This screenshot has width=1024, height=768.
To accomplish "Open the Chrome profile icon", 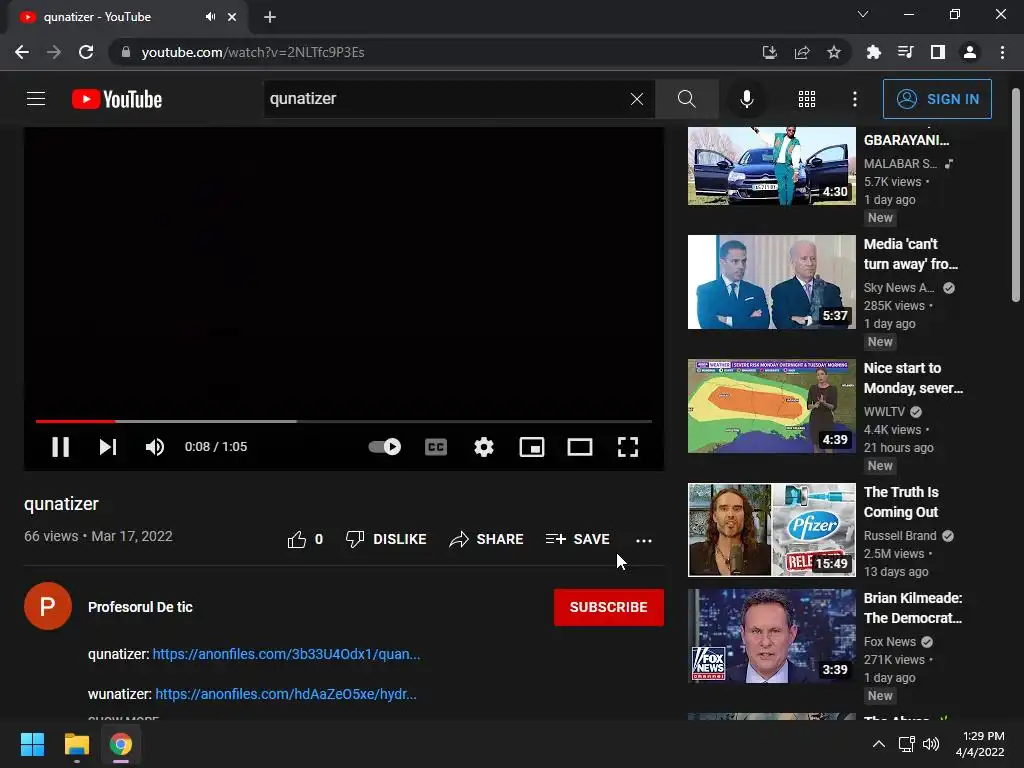I will [970, 52].
